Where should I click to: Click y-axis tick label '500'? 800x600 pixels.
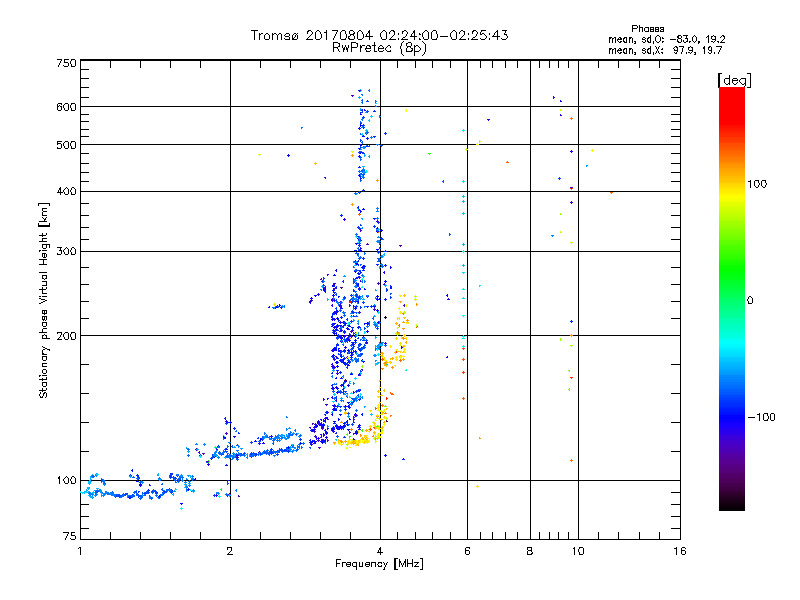point(66,145)
